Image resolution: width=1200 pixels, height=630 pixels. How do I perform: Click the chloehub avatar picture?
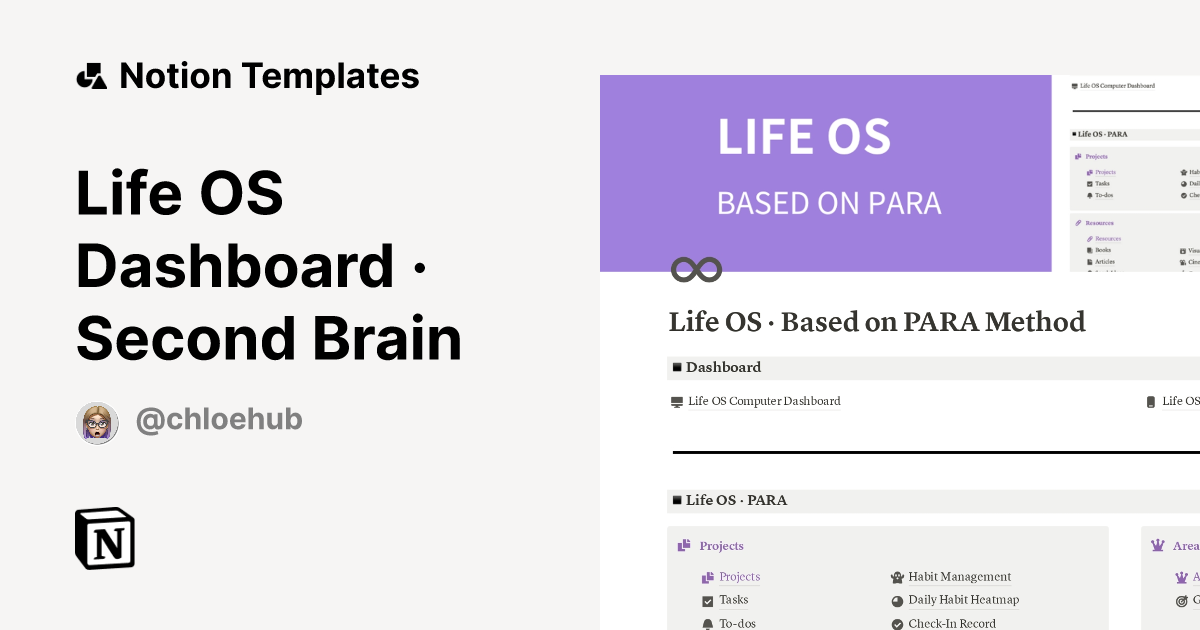tap(97, 422)
